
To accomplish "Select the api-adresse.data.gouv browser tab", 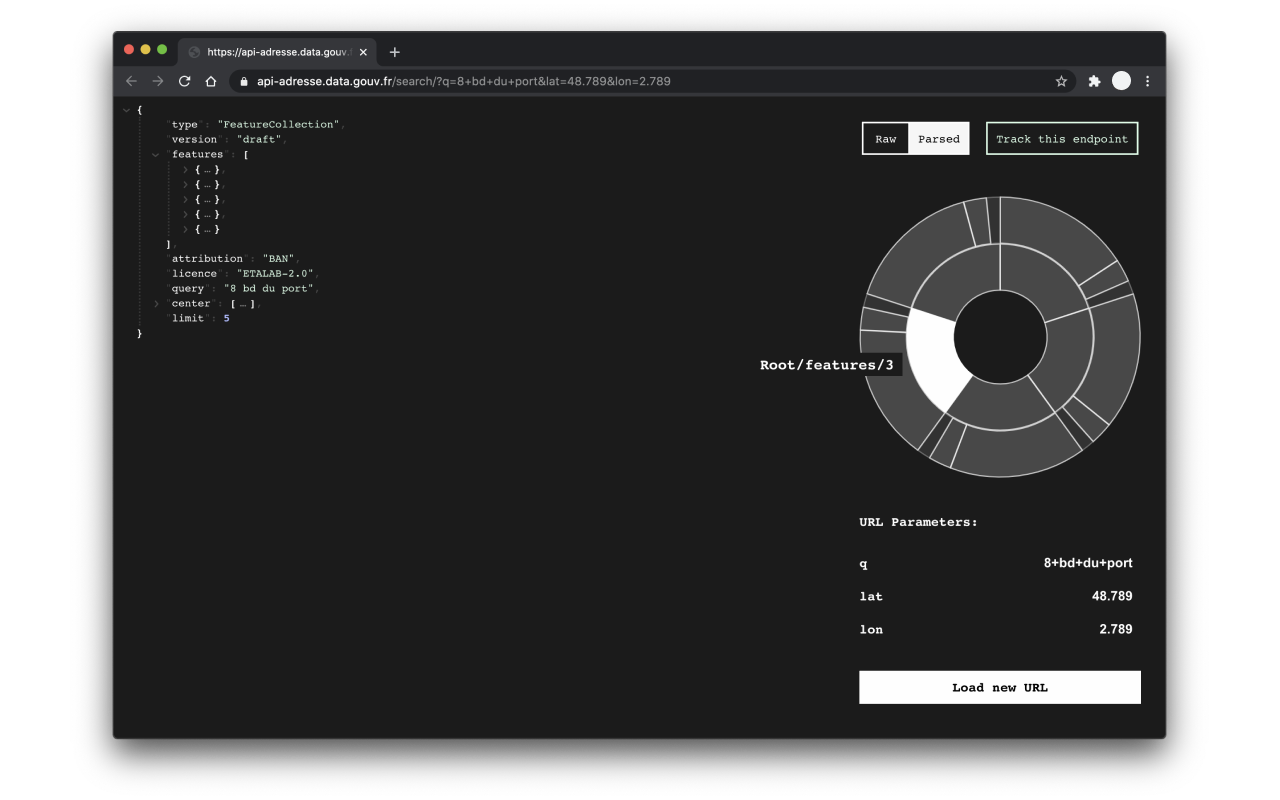I will (x=277, y=52).
